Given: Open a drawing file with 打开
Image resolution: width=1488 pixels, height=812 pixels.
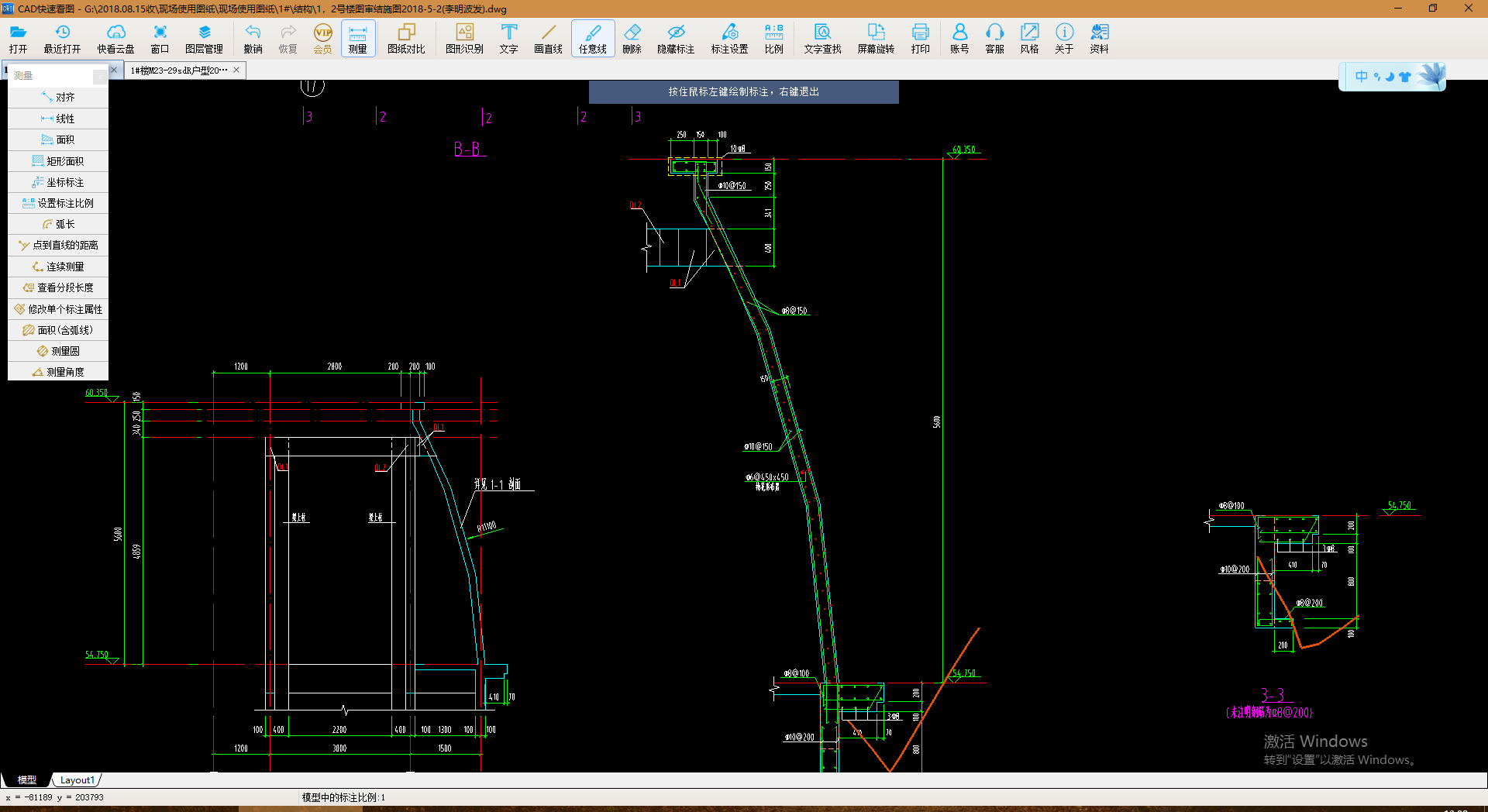Looking at the screenshot, I should pos(18,39).
